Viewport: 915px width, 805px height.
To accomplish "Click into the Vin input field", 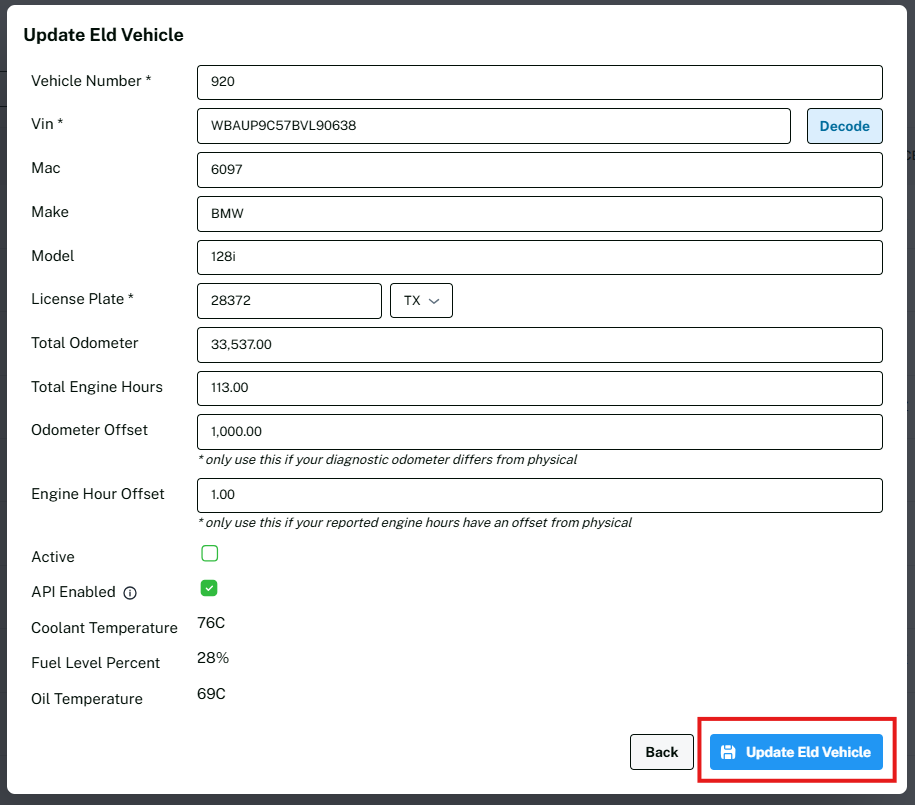I will (x=494, y=126).
